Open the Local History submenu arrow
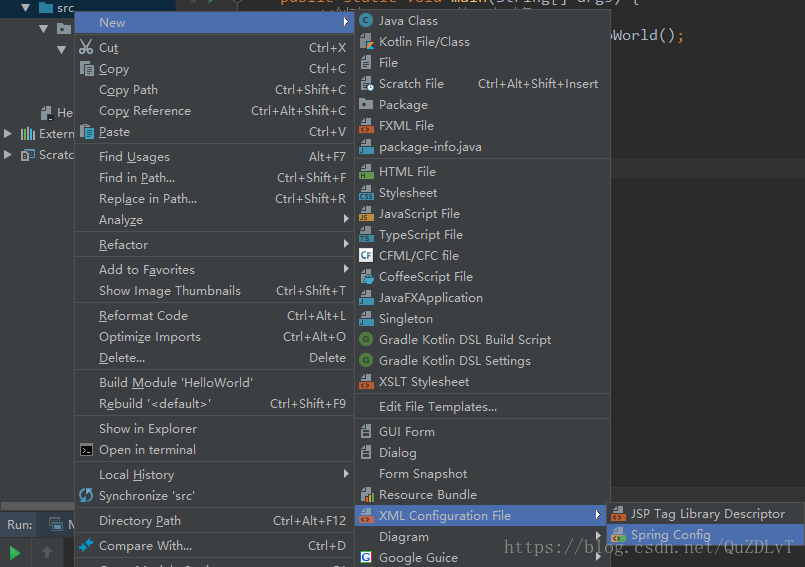The height and width of the screenshot is (567, 805). [x=346, y=474]
